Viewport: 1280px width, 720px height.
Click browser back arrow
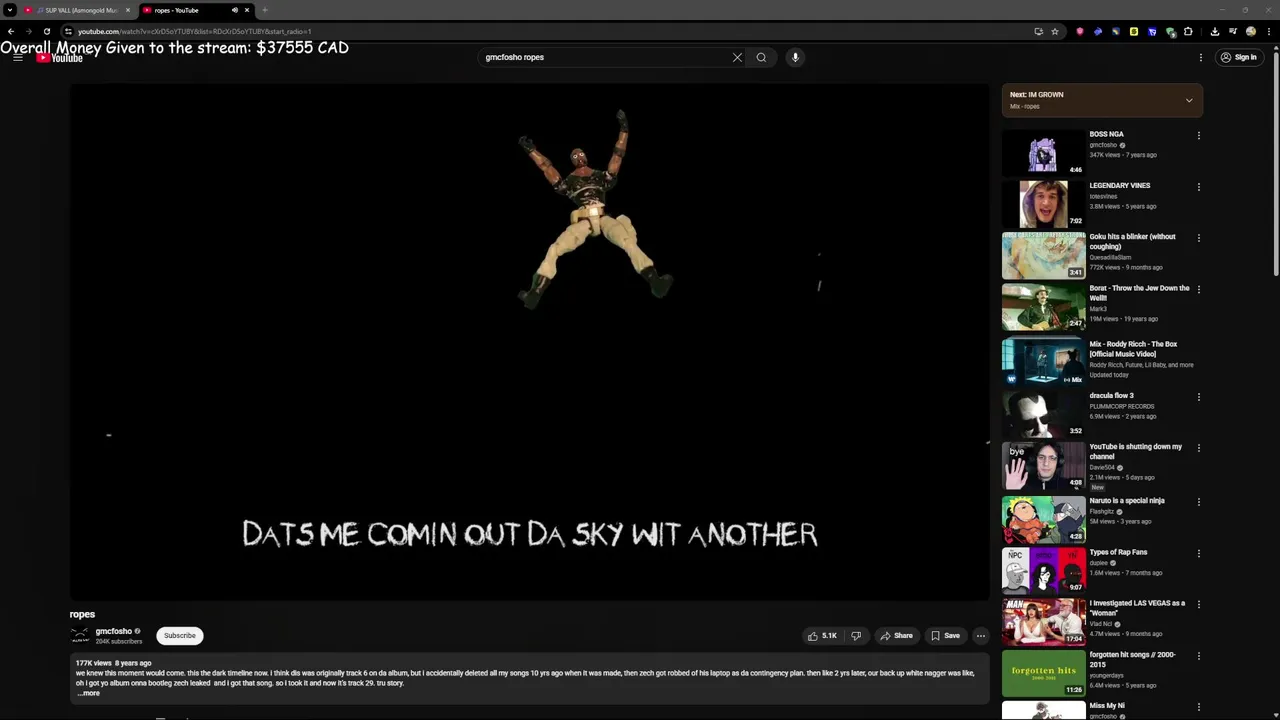tap(11, 31)
